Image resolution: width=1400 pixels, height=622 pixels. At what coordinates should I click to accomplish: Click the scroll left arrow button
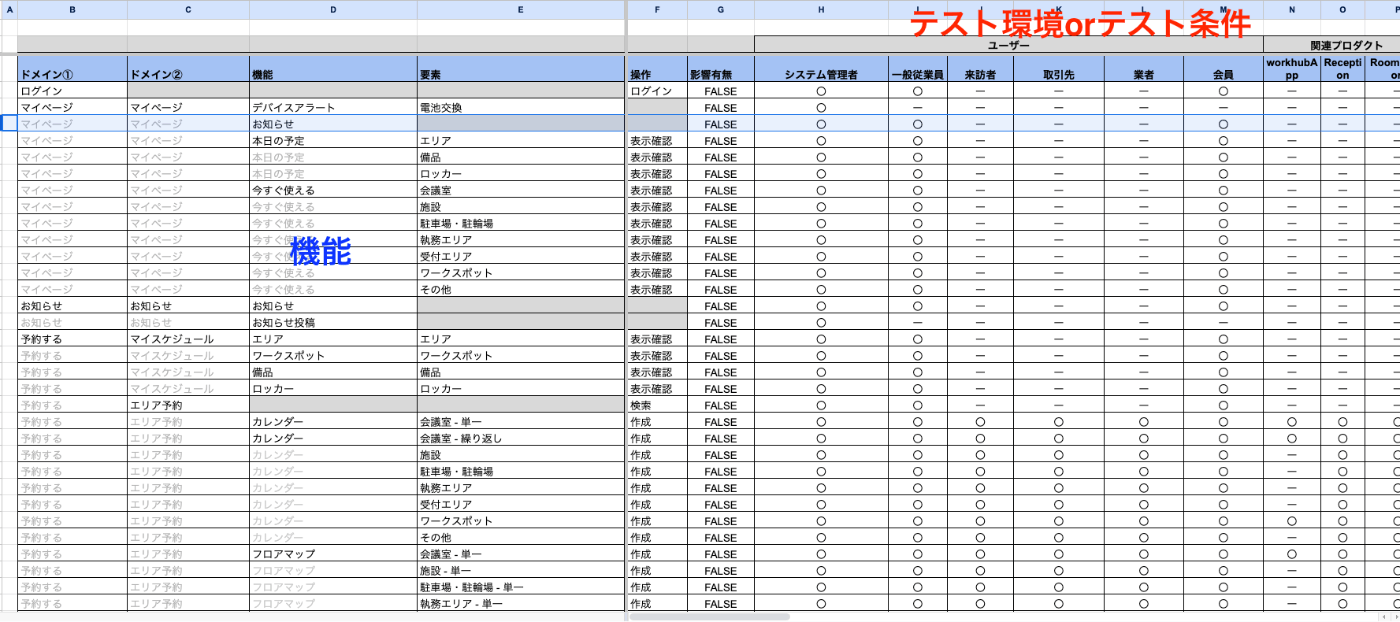tap(1383, 617)
